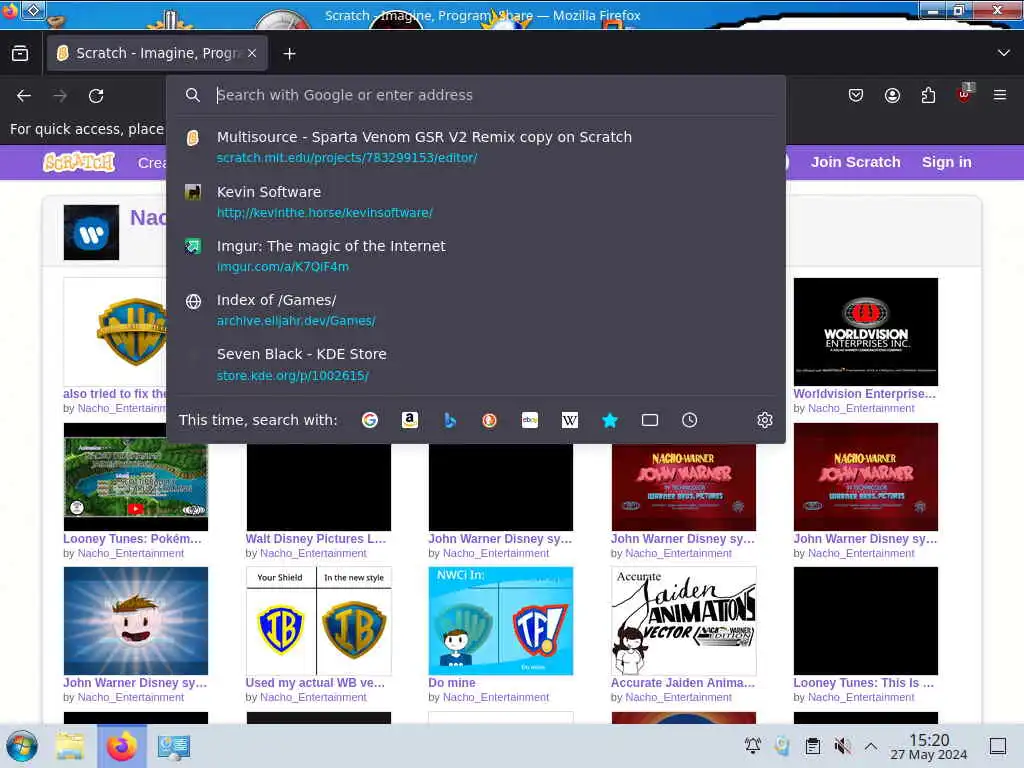Open notifications bell in system tray
Screen dimensions: 1024x768
752,746
